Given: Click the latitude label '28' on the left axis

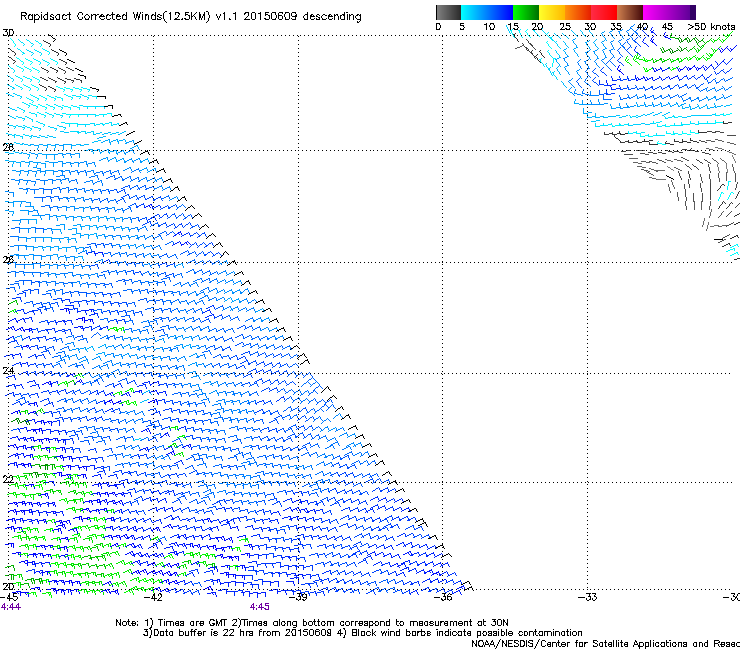Looking at the screenshot, I should (x=8, y=147).
